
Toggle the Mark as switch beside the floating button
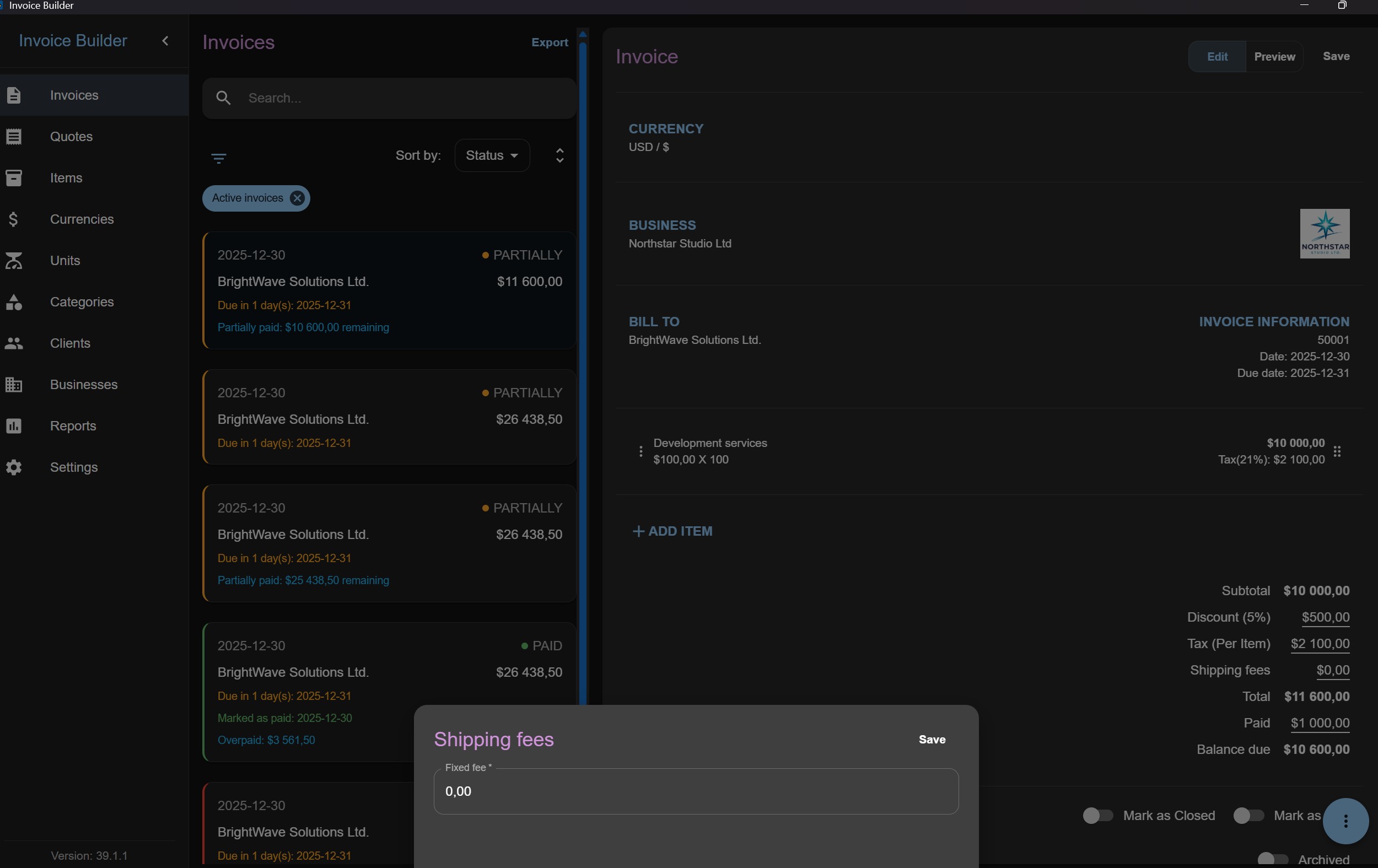tap(1248, 815)
